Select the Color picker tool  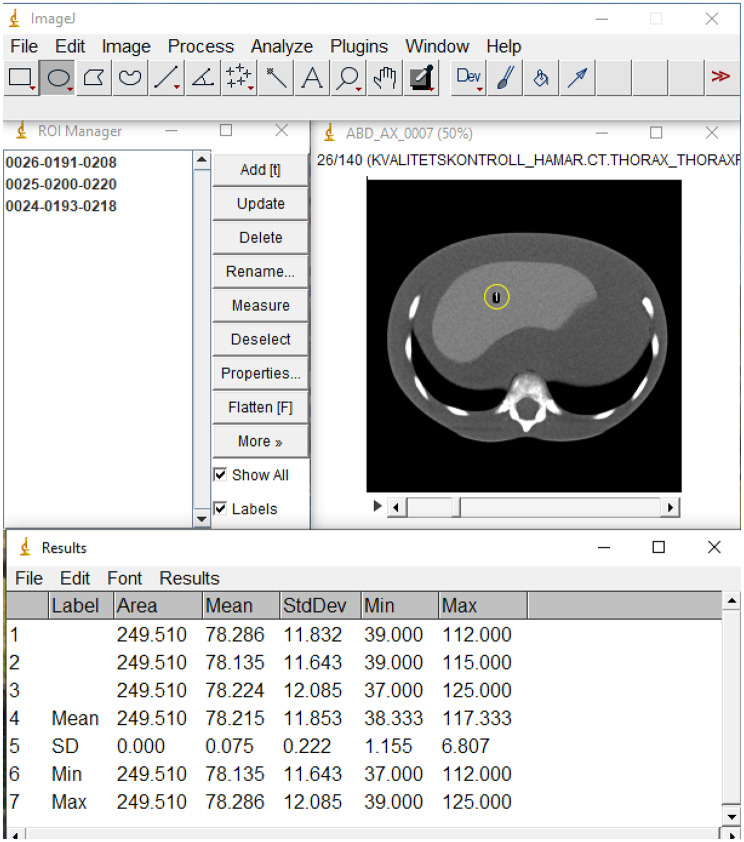tap(421, 78)
